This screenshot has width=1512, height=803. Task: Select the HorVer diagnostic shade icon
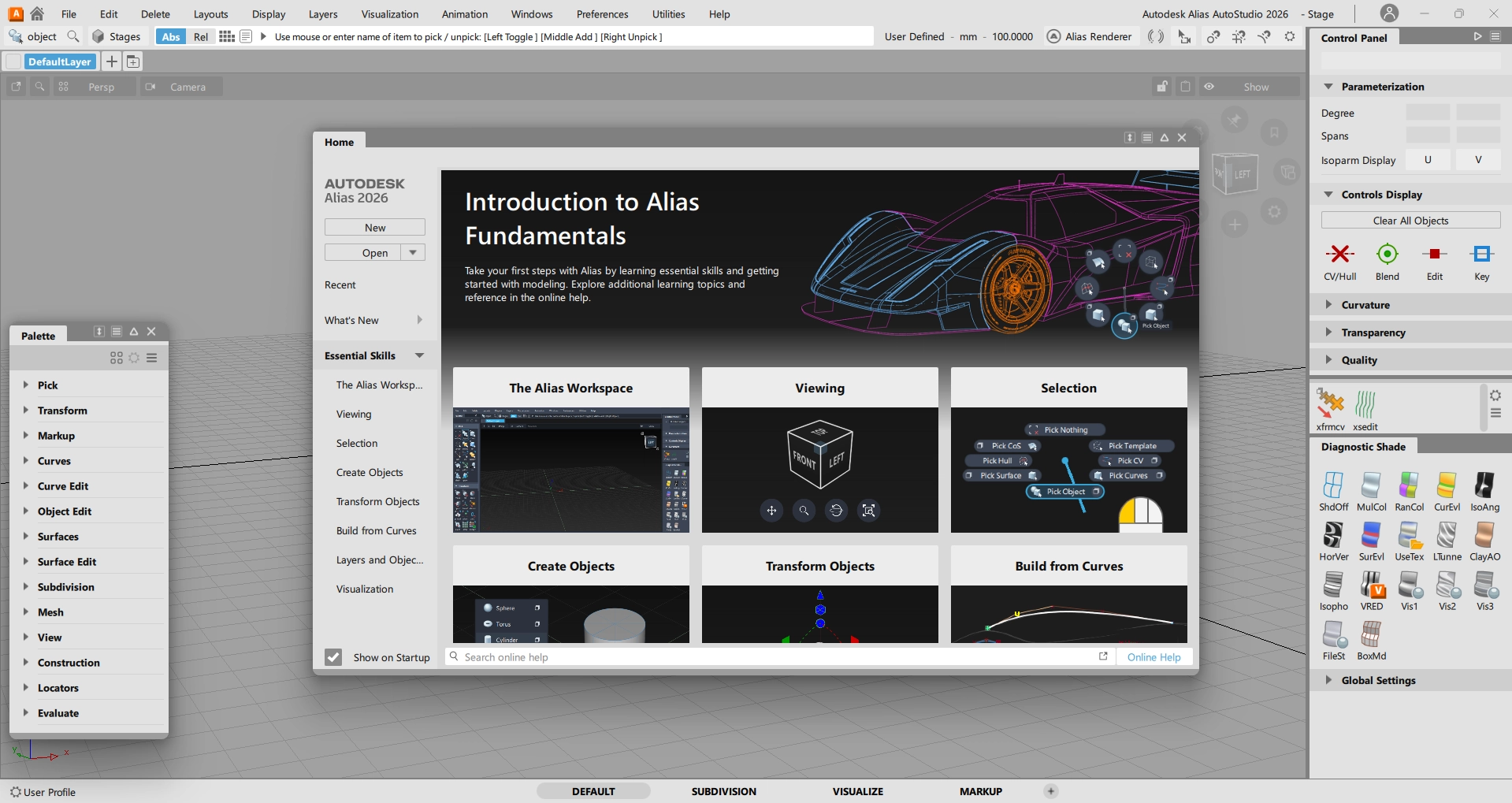tap(1333, 535)
